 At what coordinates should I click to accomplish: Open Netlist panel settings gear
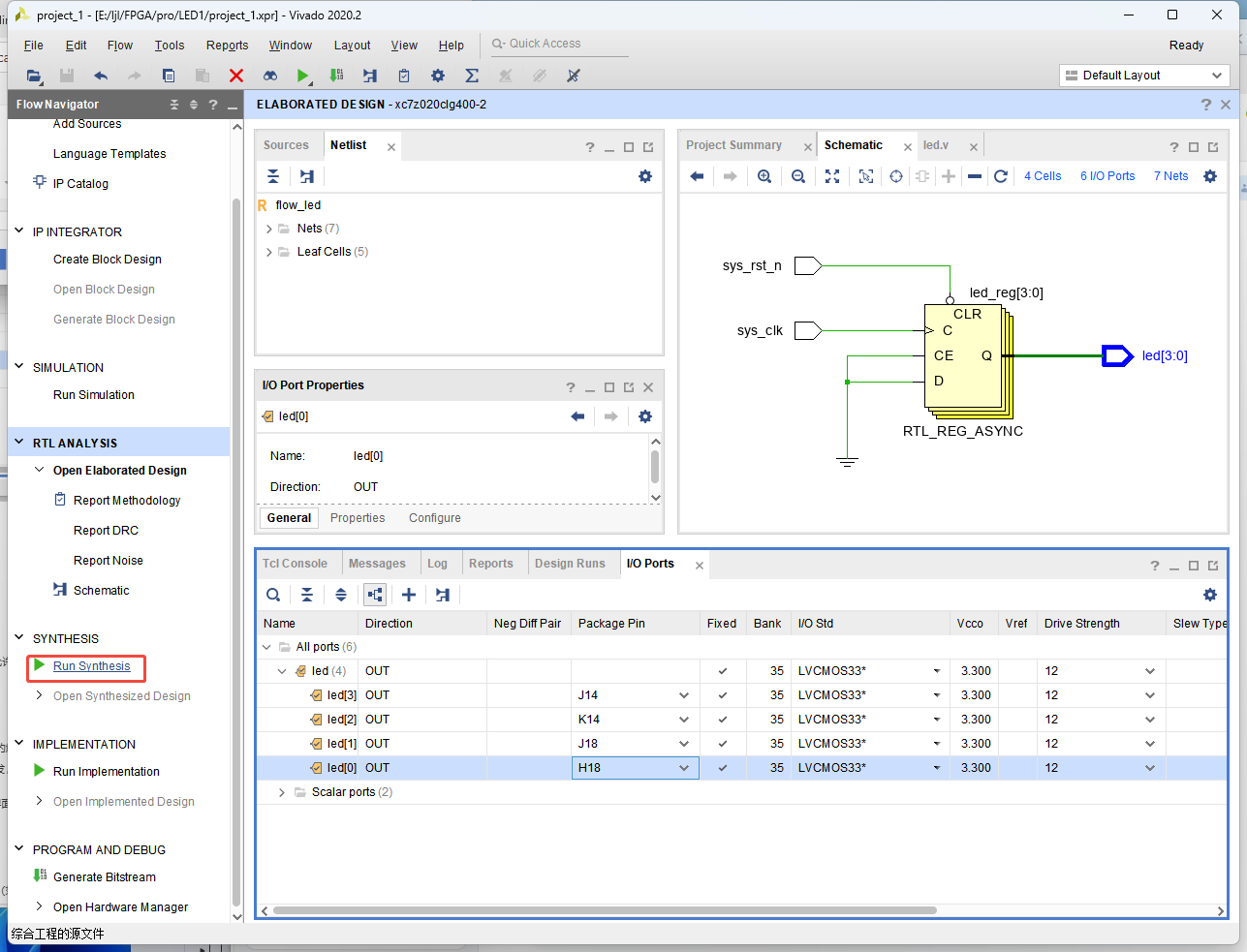[x=645, y=176]
